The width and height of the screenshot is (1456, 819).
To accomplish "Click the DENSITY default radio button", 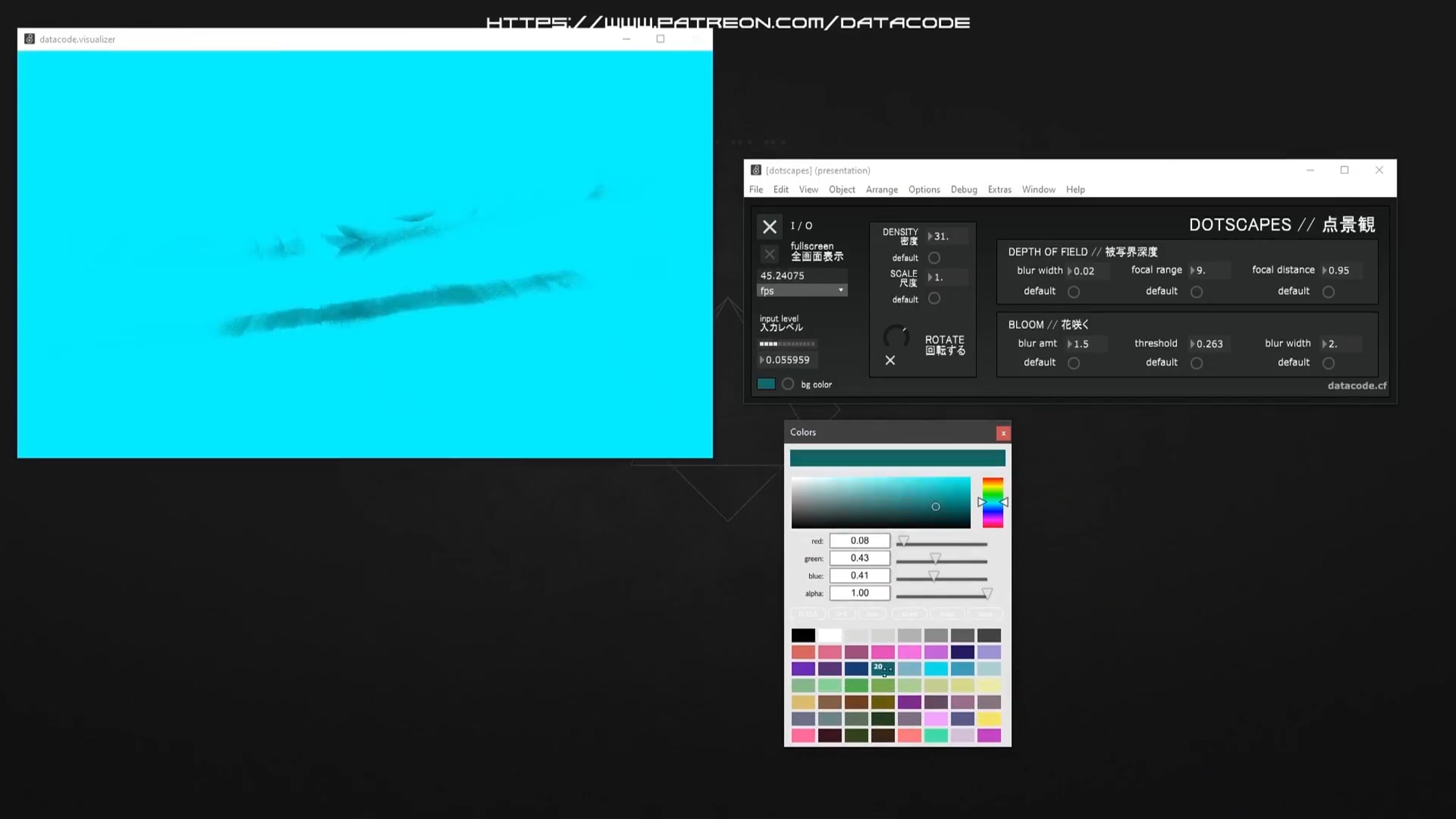I will [x=934, y=258].
